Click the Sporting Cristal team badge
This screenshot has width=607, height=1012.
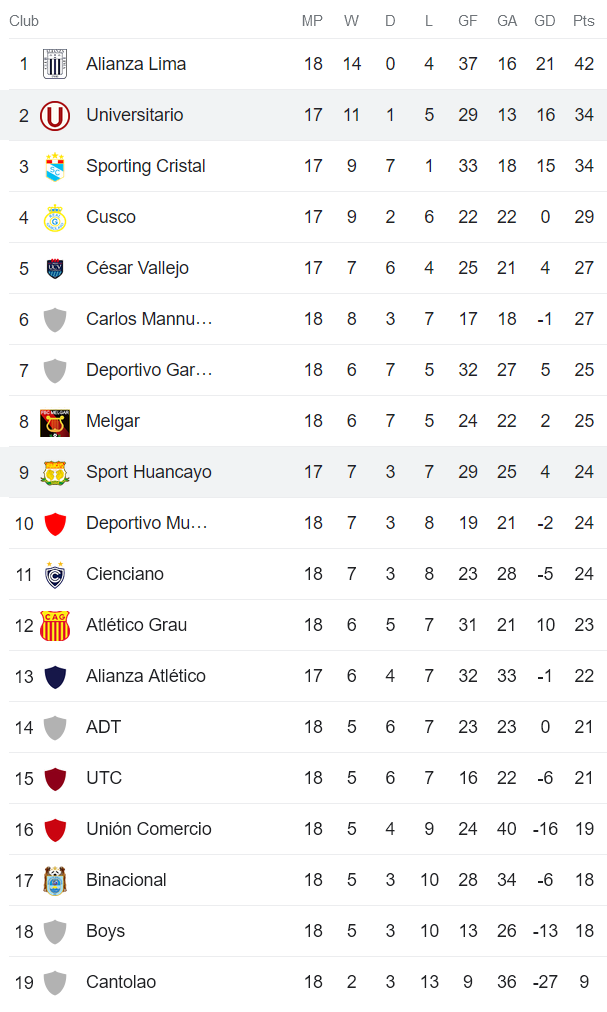55,167
